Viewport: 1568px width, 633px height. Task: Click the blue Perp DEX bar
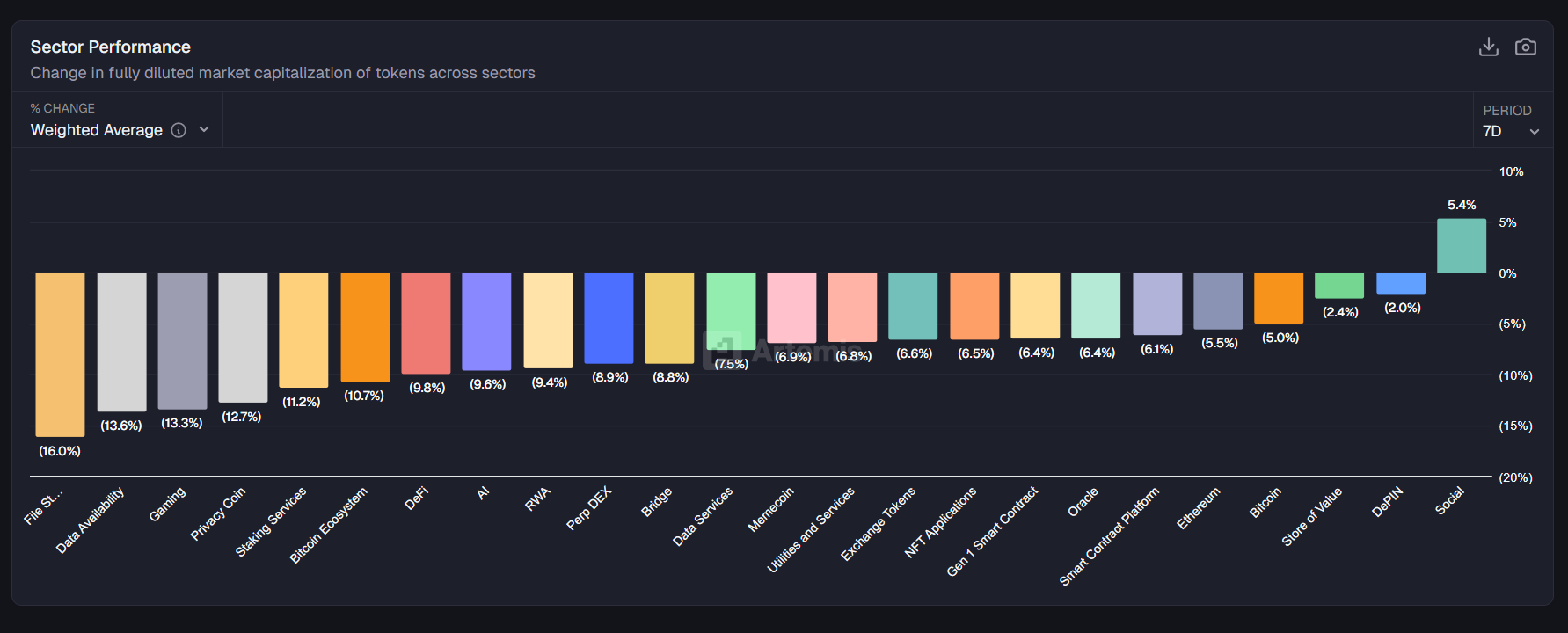tap(609, 318)
